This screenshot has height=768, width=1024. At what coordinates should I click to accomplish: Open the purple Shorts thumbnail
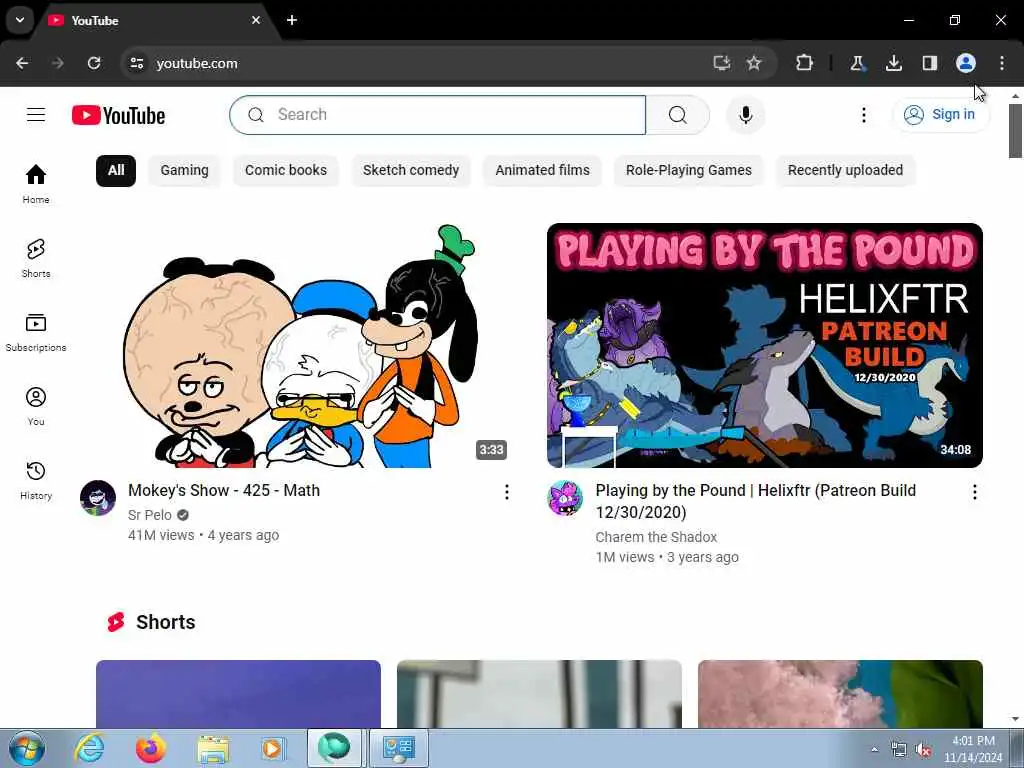pos(238,694)
